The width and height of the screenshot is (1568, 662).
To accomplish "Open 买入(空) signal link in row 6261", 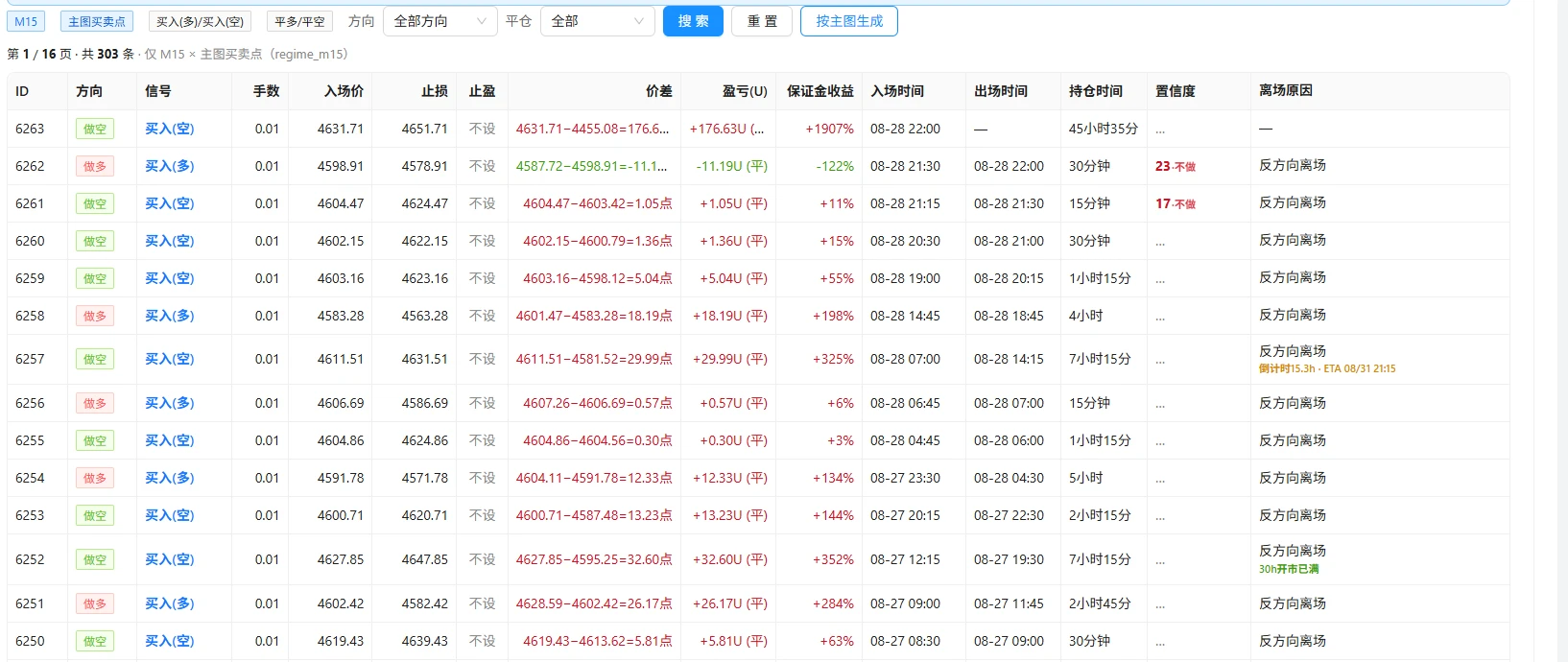I will point(170,203).
